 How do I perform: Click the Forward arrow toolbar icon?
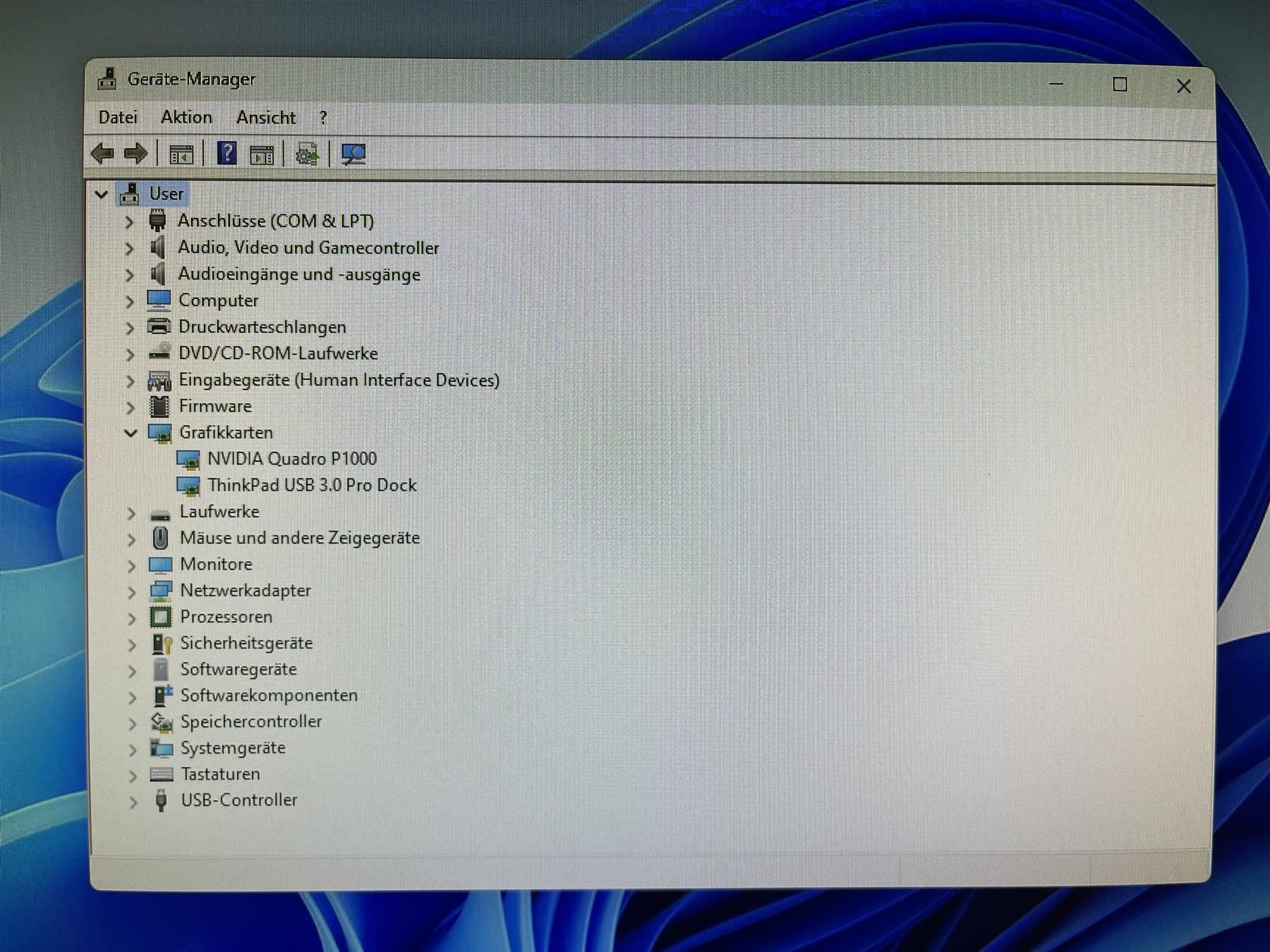pyautogui.click(x=135, y=153)
